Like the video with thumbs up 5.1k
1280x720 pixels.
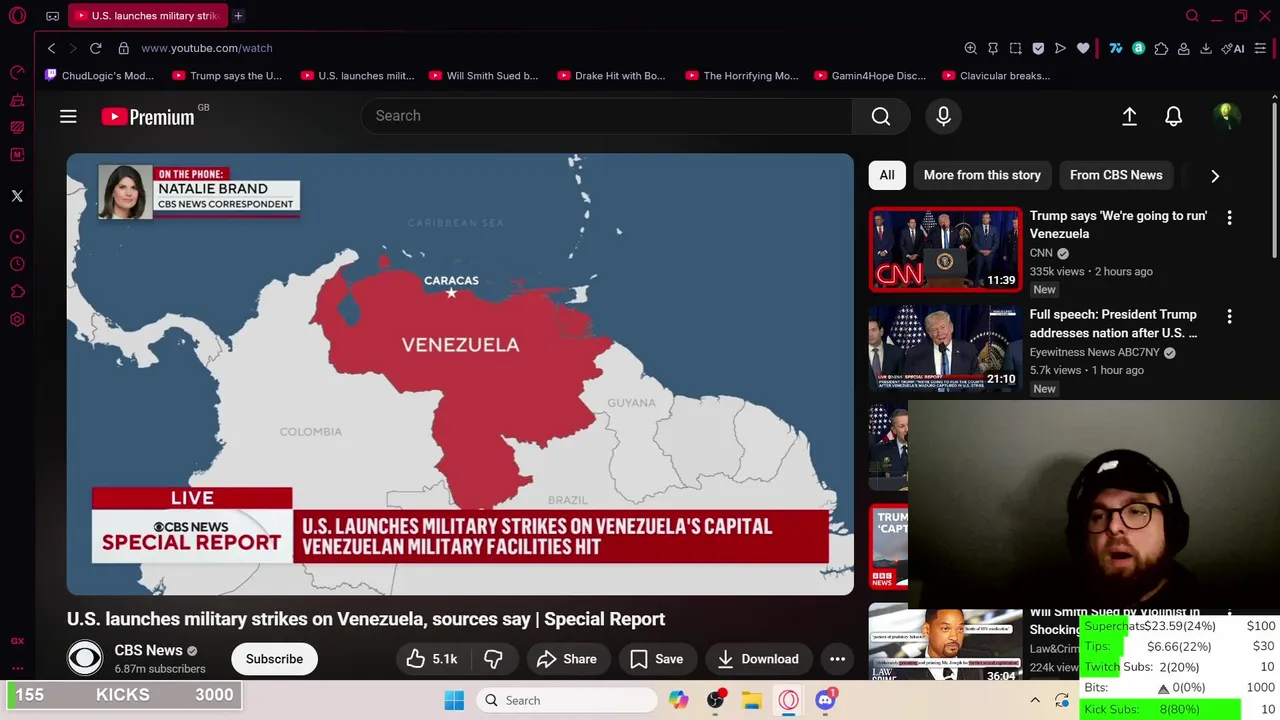coord(432,659)
